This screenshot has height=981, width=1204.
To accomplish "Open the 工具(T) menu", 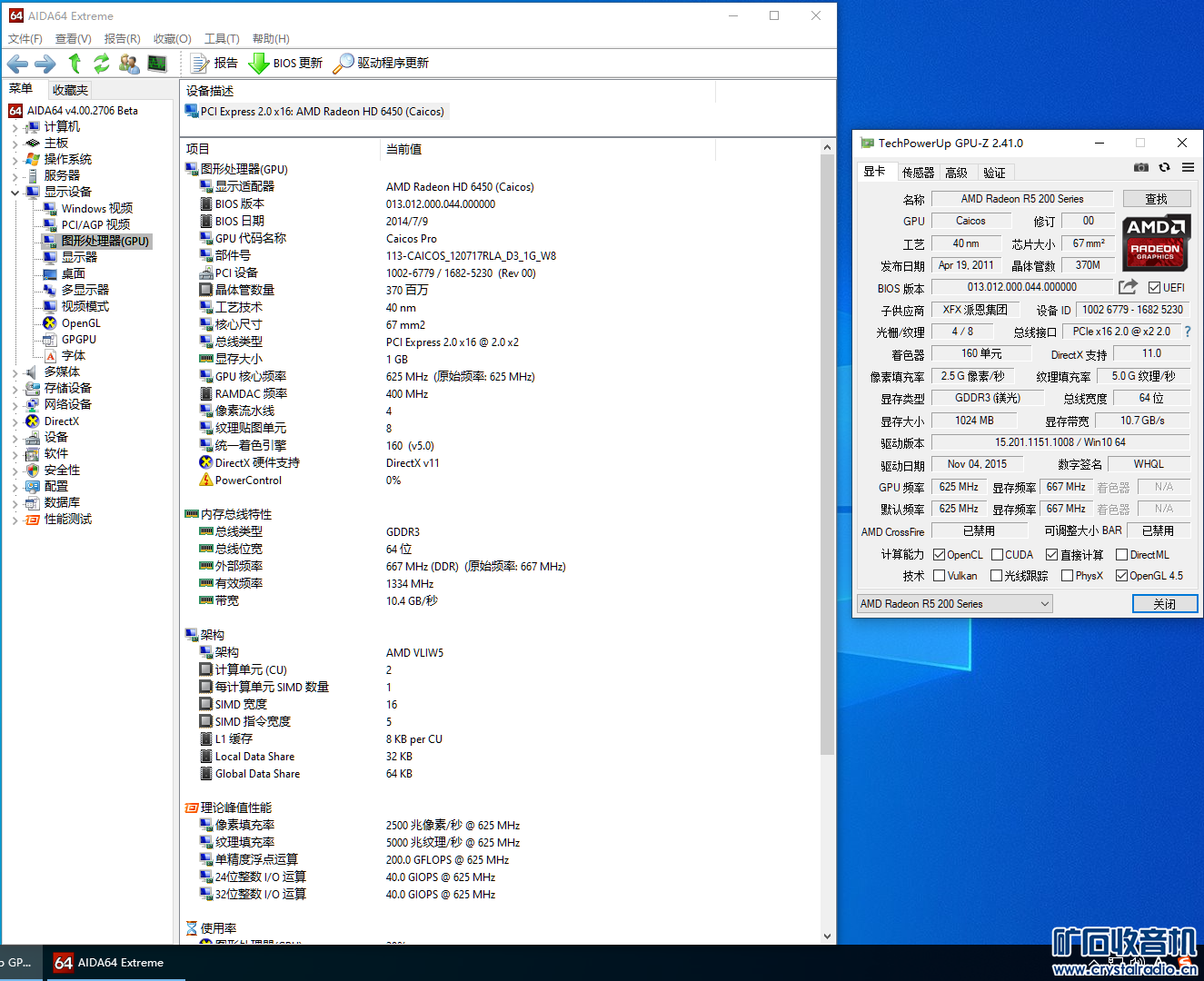I will pyautogui.click(x=222, y=39).
